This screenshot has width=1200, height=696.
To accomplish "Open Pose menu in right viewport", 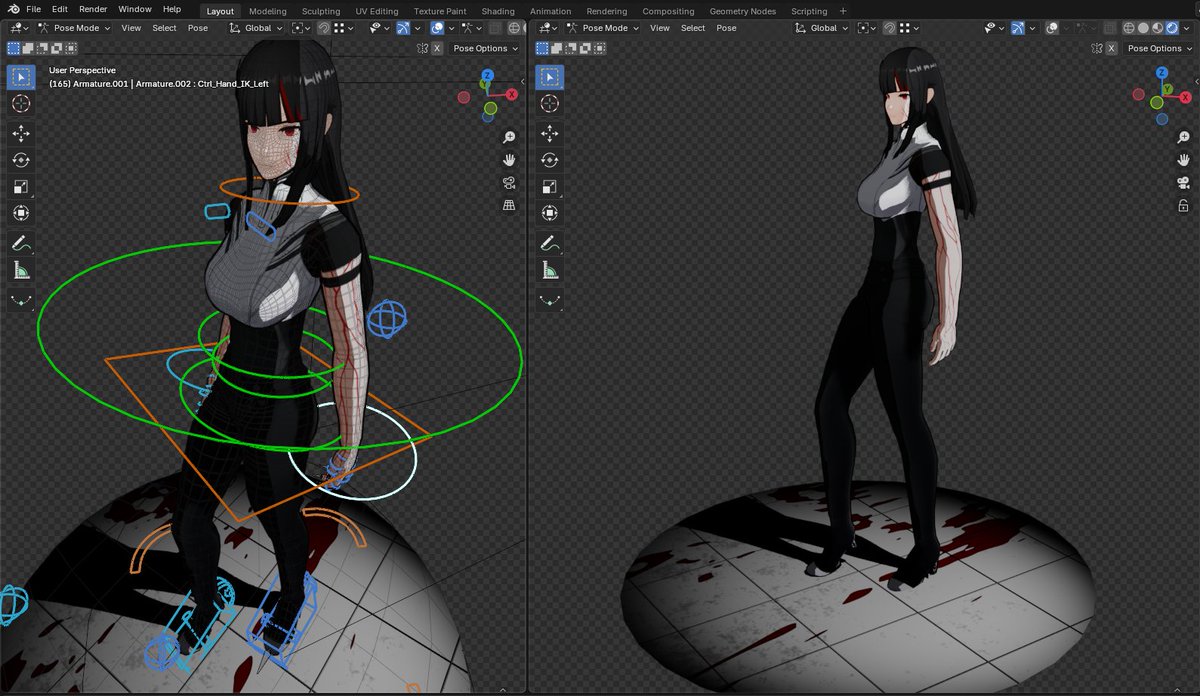I will (726, 28).
